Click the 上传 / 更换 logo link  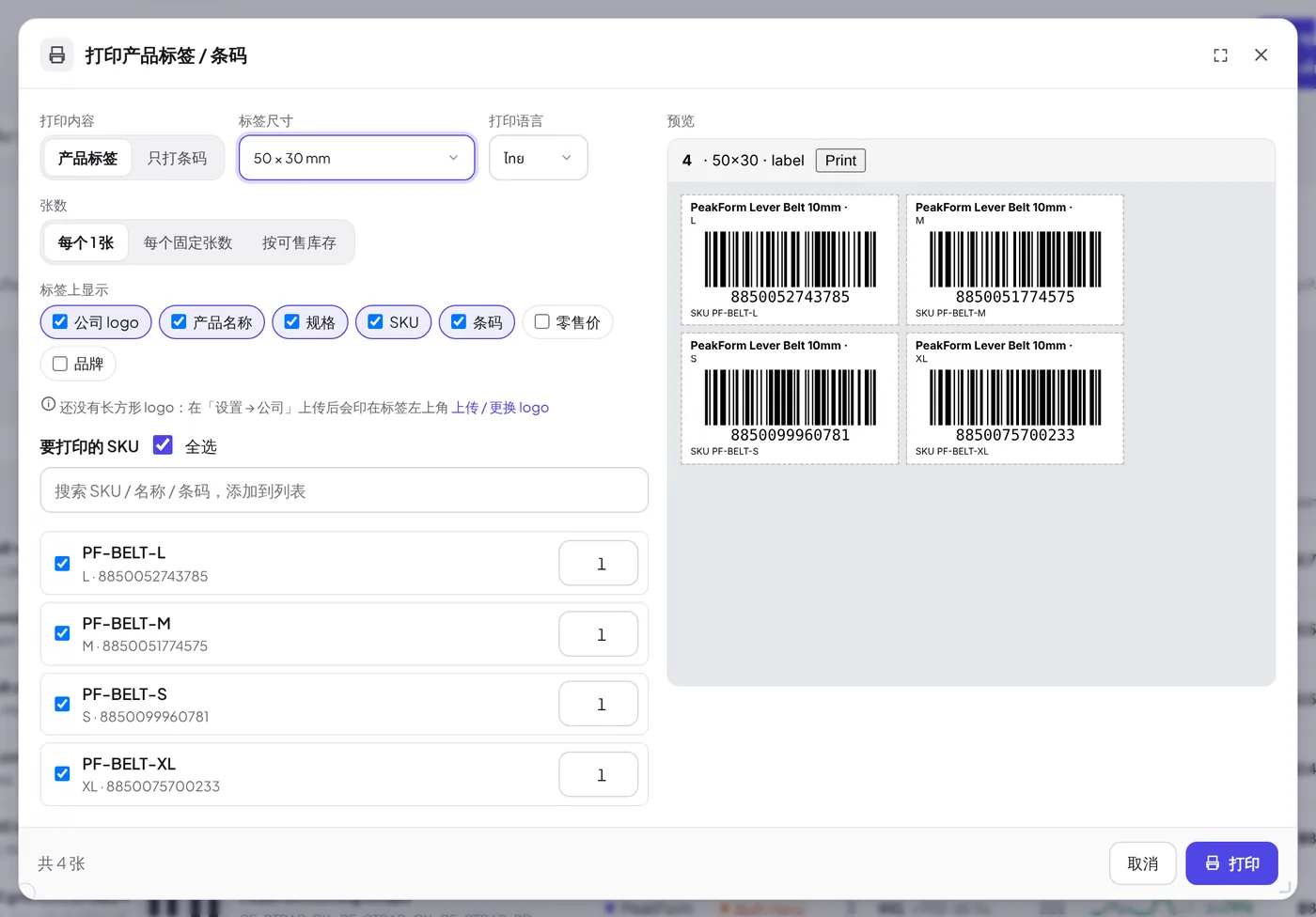[x=500, y=407]
